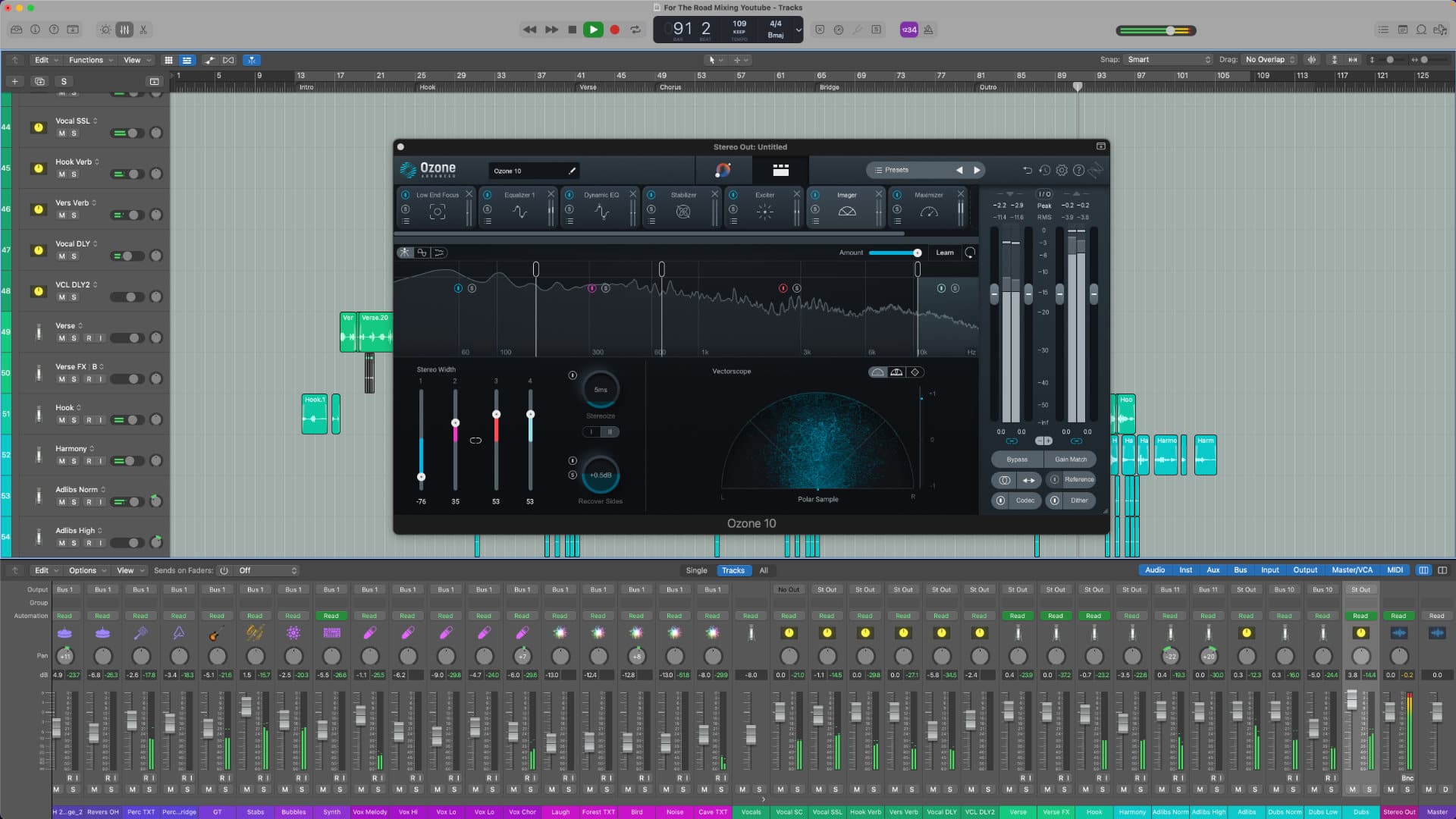
Task: Filter mixer by Audio channel strips
Action: [1155, 570]
